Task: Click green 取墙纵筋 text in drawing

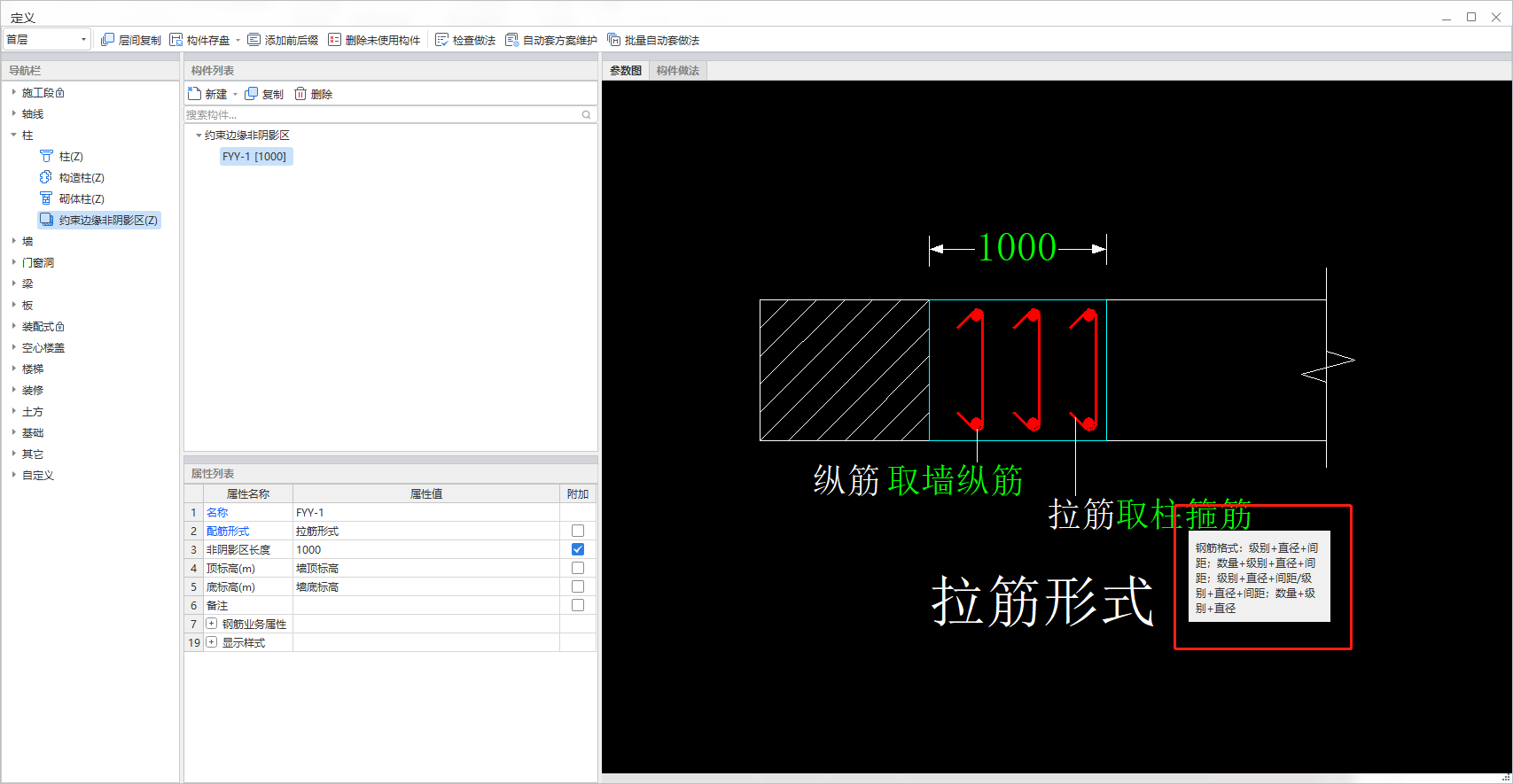Action: click(955, 480)
